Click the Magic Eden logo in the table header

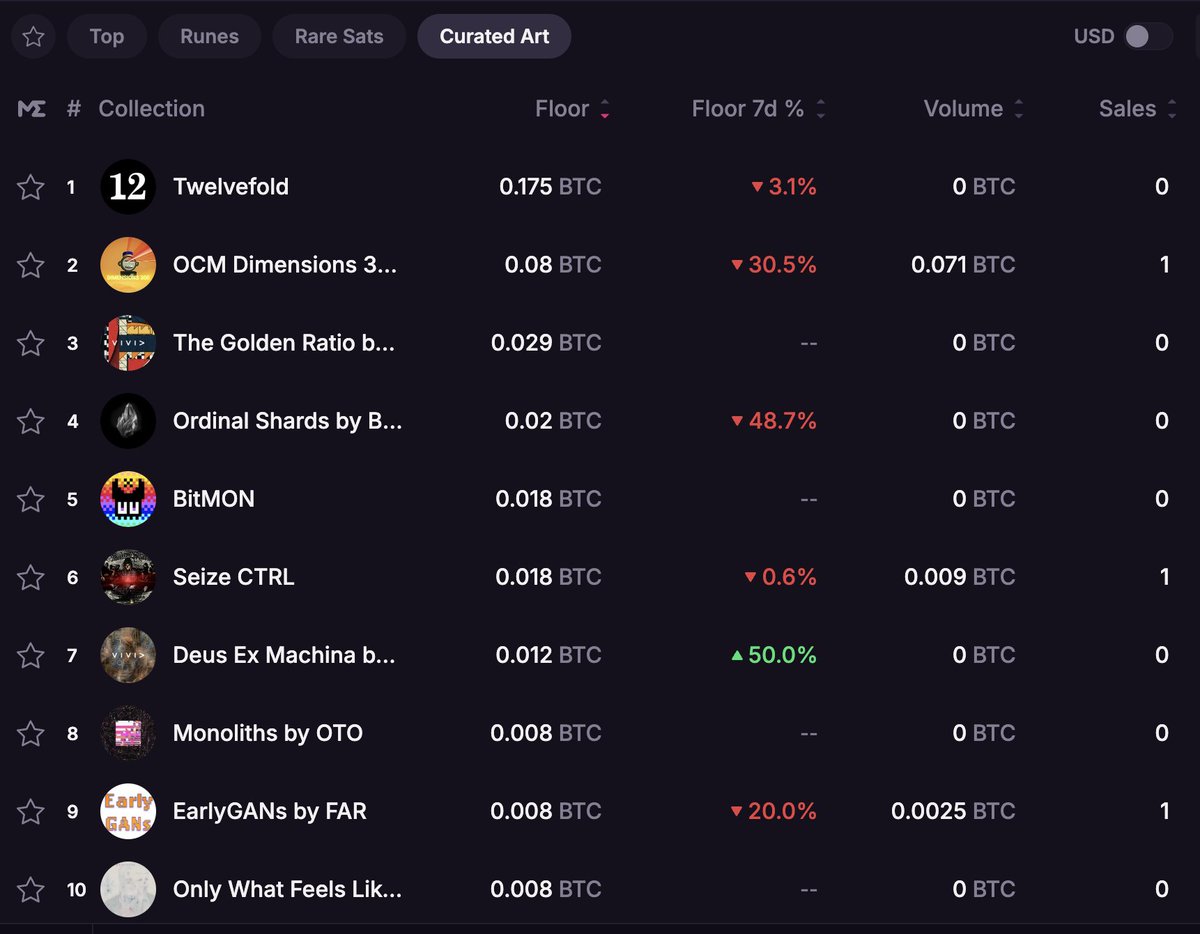[31, 108]
